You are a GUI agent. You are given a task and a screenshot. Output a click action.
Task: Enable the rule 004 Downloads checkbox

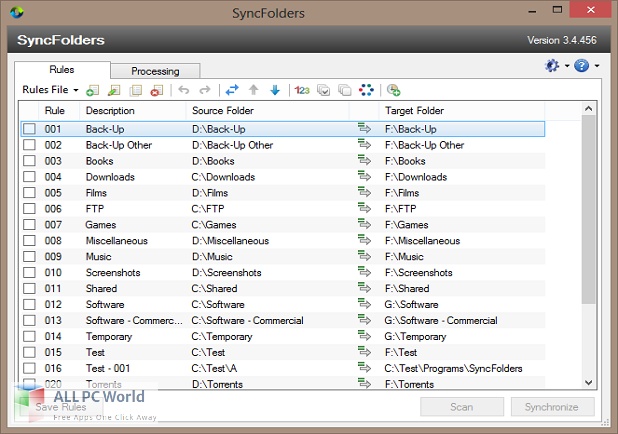click(29, 177)
